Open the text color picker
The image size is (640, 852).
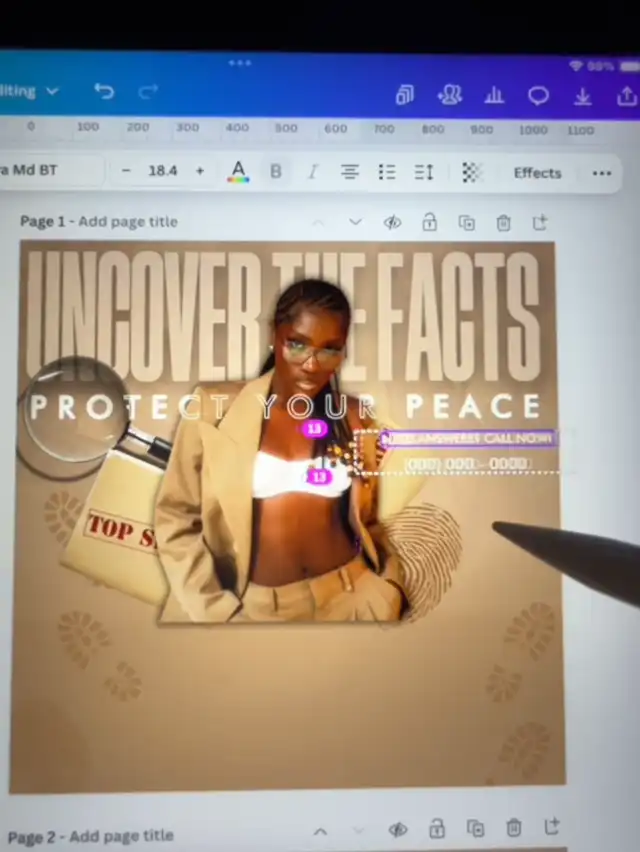238,172
